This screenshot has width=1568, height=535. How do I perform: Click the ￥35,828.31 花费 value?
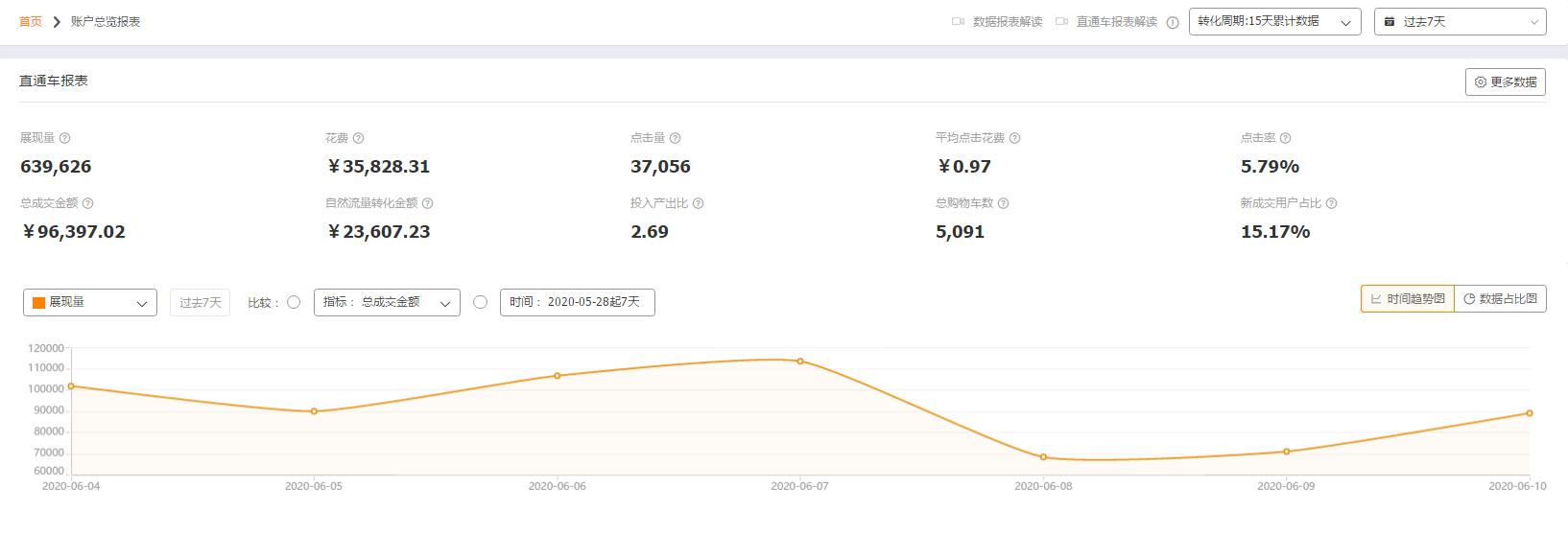(378, 167)
